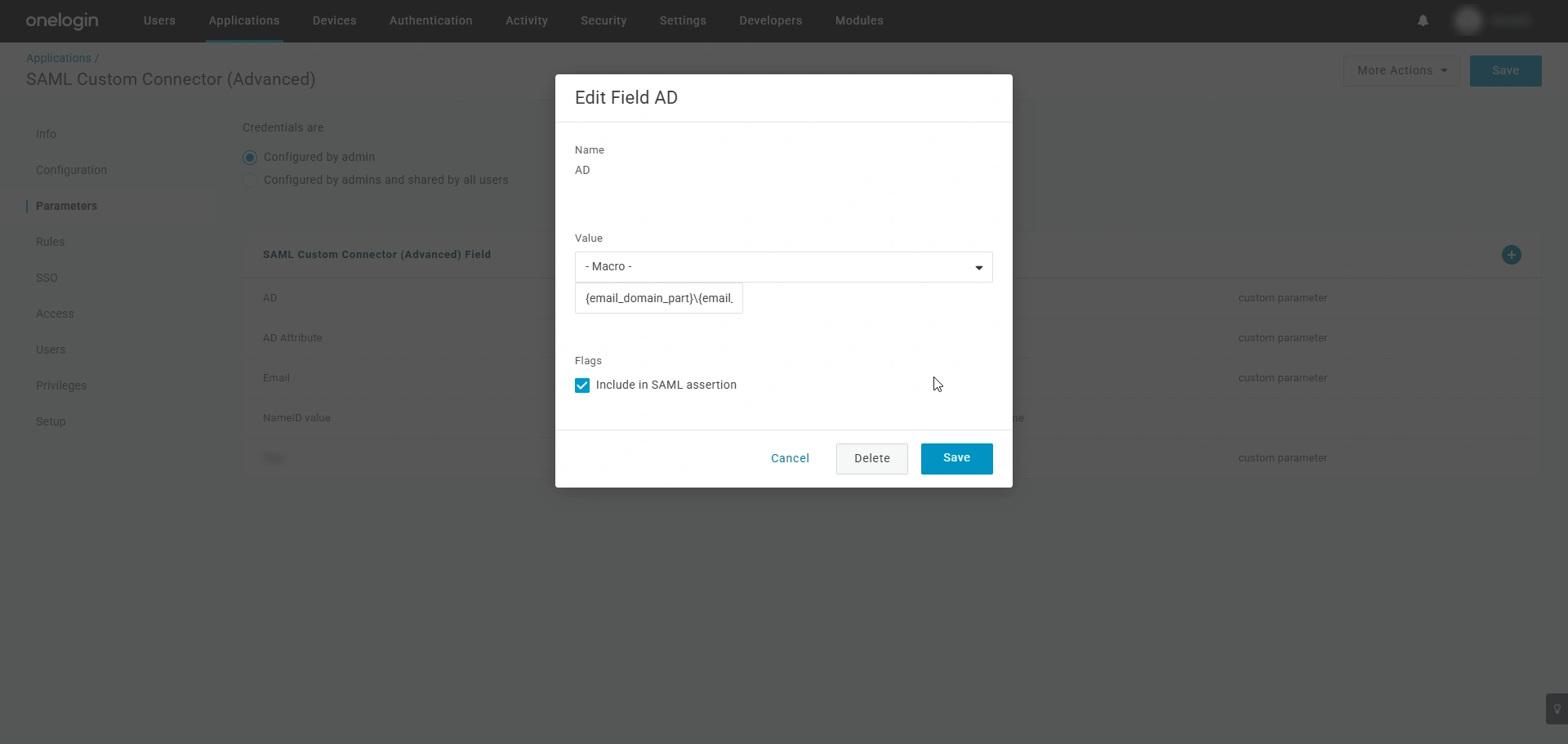Select the Parameters section in sidebar
Image resolution: width=1568 pixels, height=744 pixels.
(x=67, y=205)
